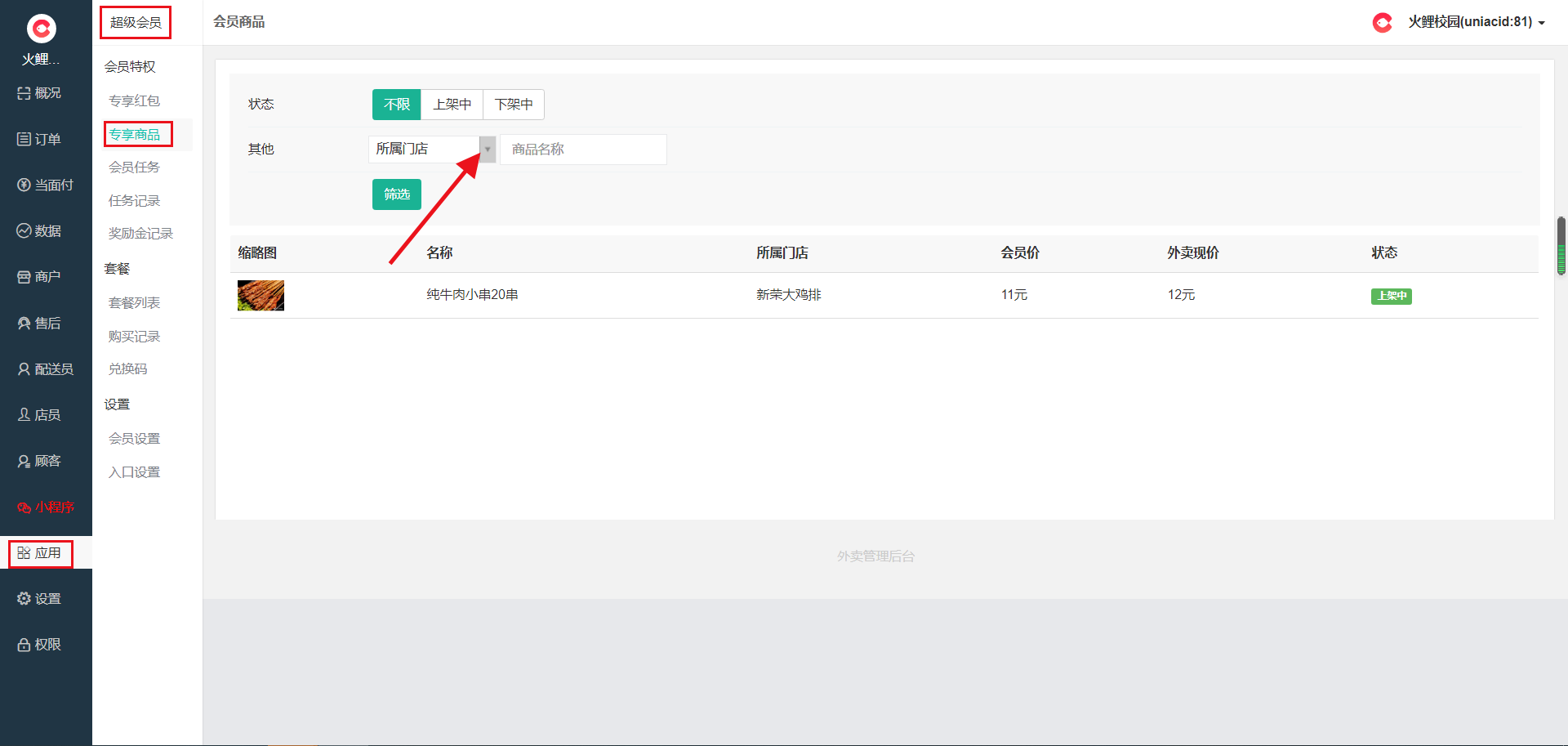The height and width of the screenshot is (746, 1568).
Task: Open 商户 merchants section
Action: (x=39, y=277)
